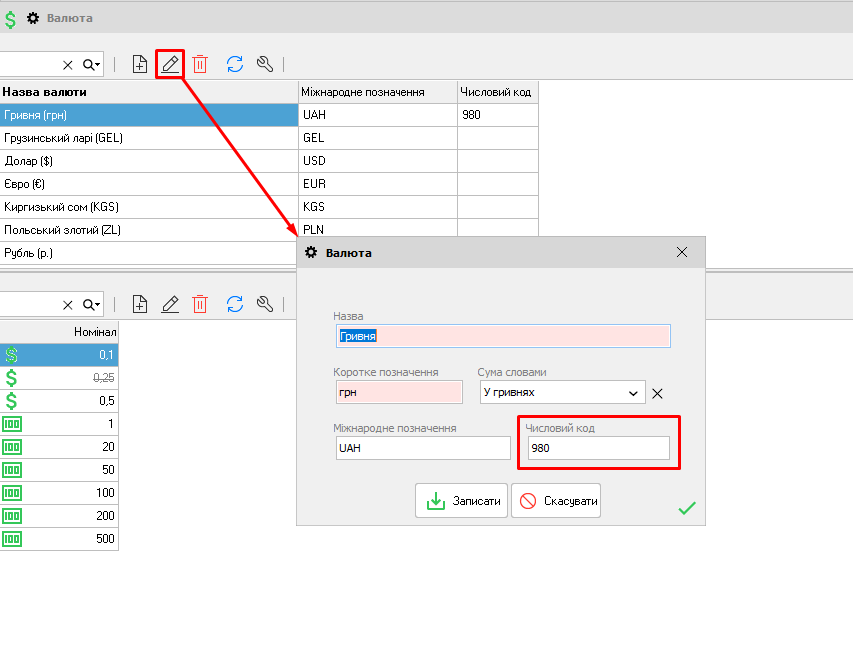Expand the 'Сума словами' combo box
Screen dimensions: 853x649
pyautogui.click(x=632, y=393)
